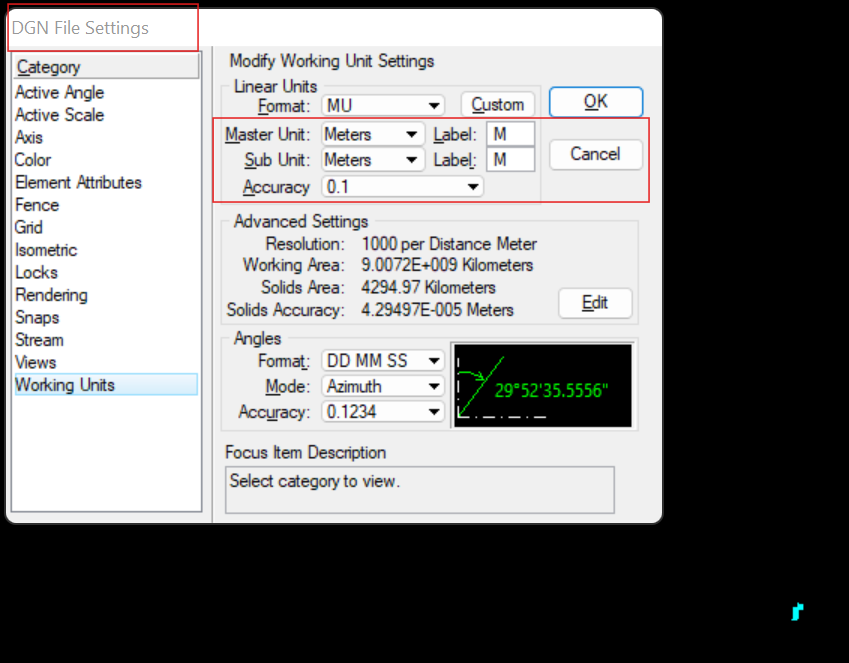Click the OK button
The image size is (849, 663).
click(595, 101)
